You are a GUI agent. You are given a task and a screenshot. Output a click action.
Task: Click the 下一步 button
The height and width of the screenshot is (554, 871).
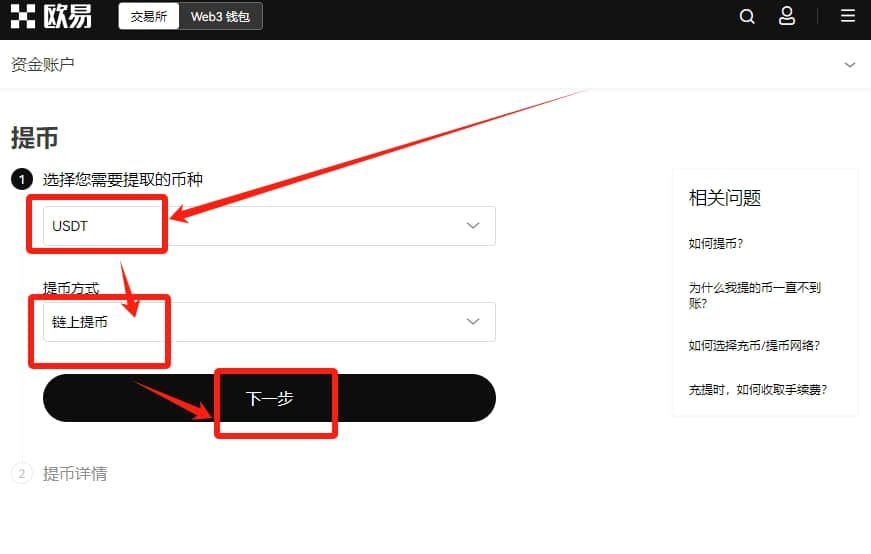tap(269, 398)
